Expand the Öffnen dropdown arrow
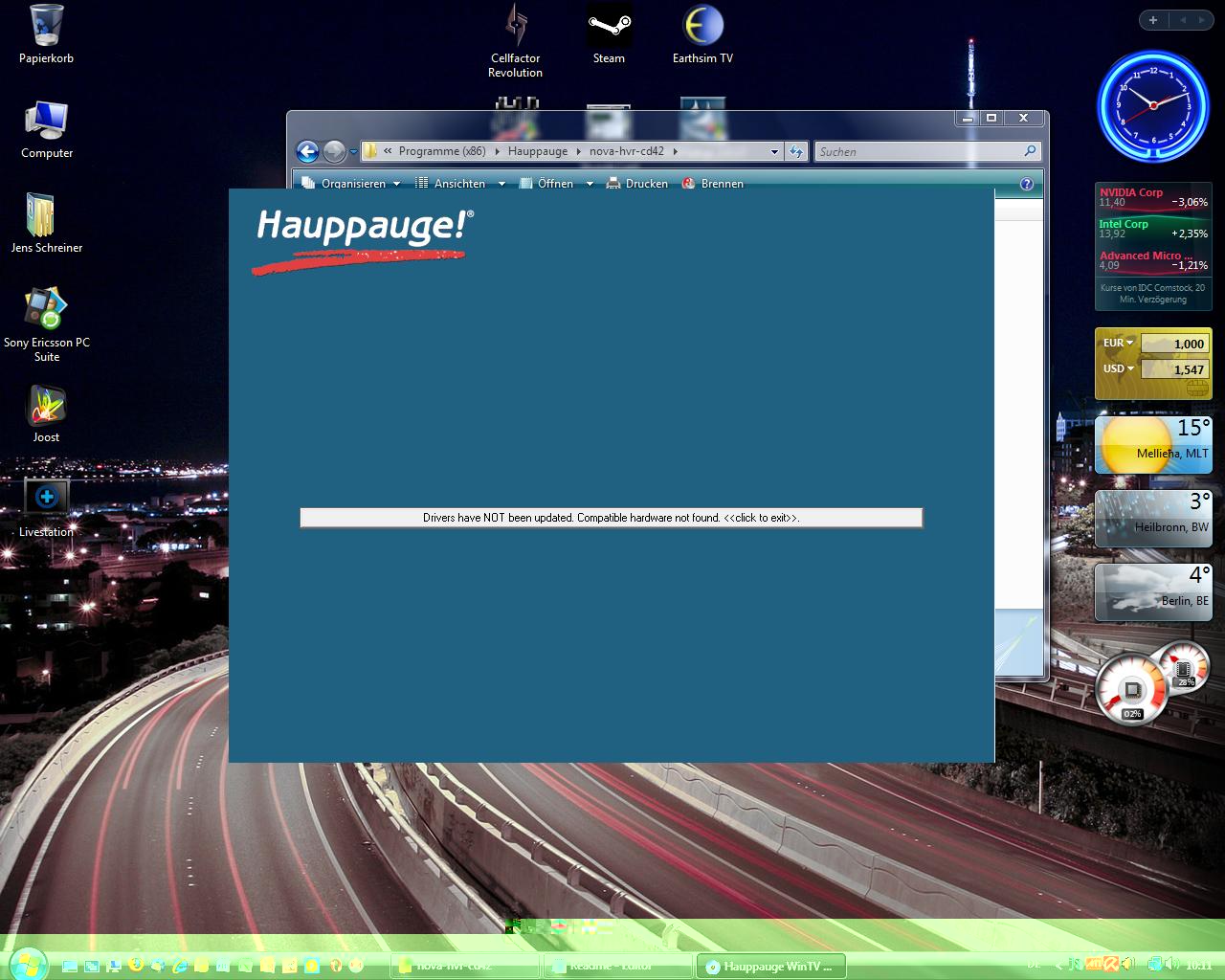This screenshot has width=1225, height=980. (x=590, y=184)
